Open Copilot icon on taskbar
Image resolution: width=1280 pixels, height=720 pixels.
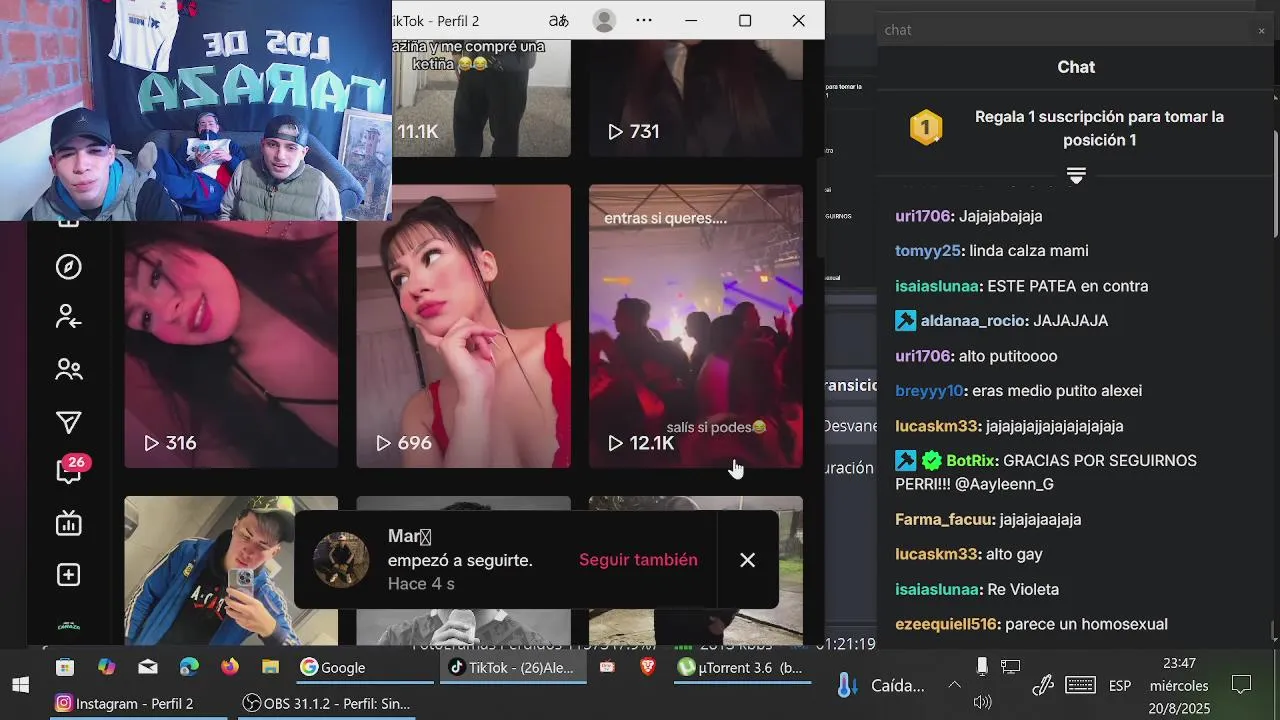tap(106, 667)
